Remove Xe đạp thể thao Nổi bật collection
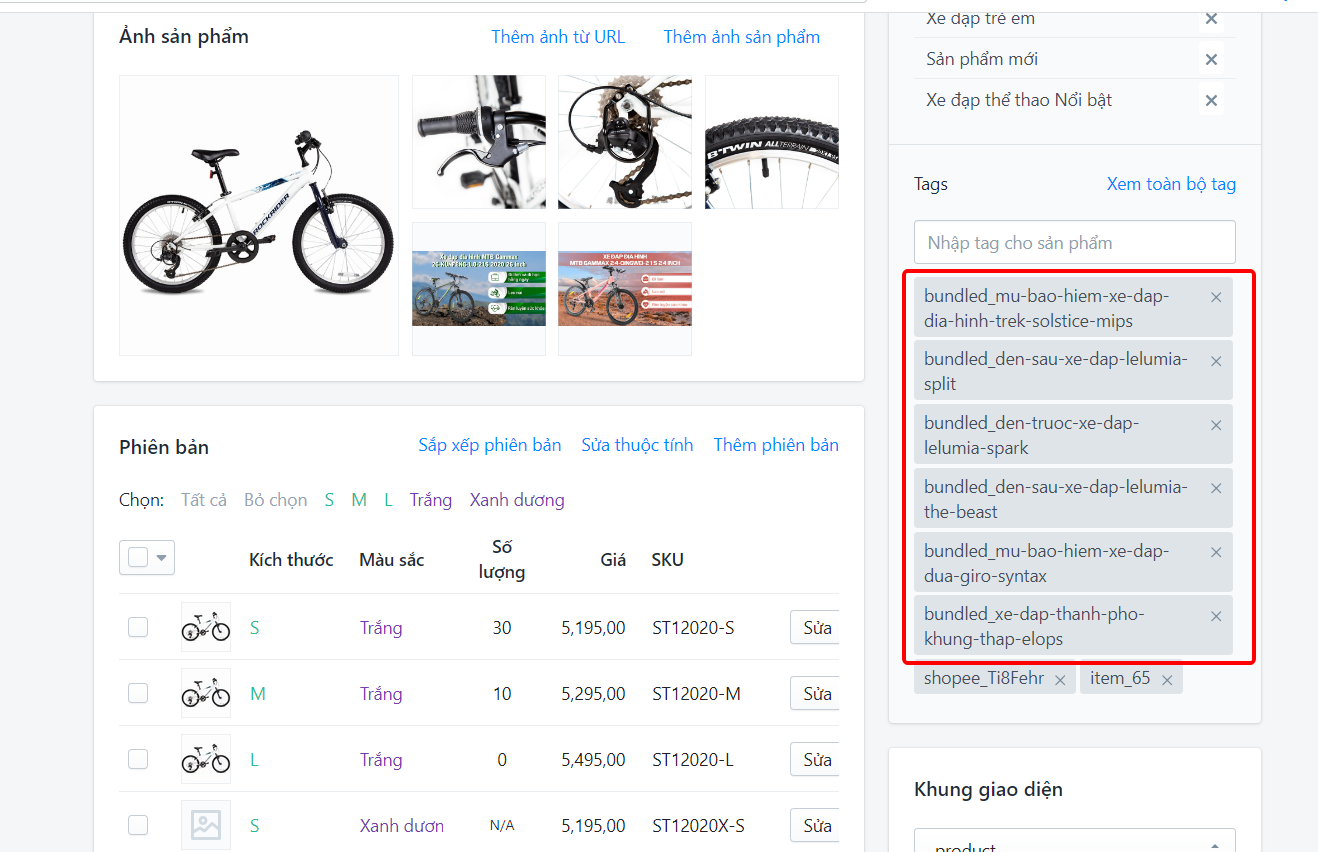 click(1211, 100)
